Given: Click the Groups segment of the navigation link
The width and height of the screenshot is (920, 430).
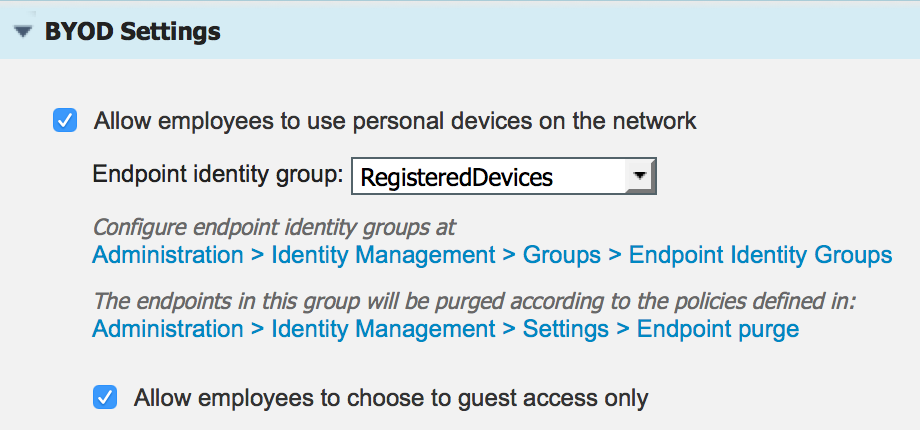Looking at the screenshot, I should coord(562,255).
